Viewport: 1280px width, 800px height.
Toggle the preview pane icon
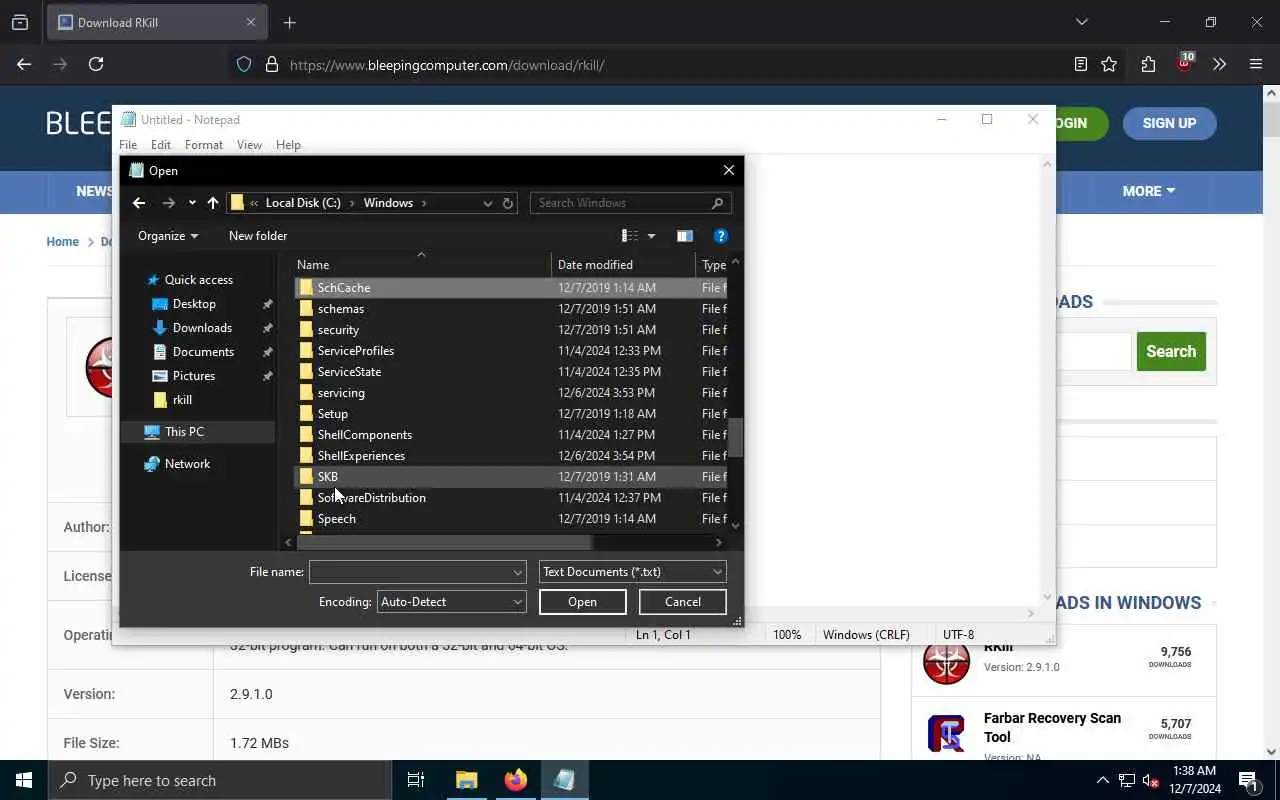tap(685, 236)
